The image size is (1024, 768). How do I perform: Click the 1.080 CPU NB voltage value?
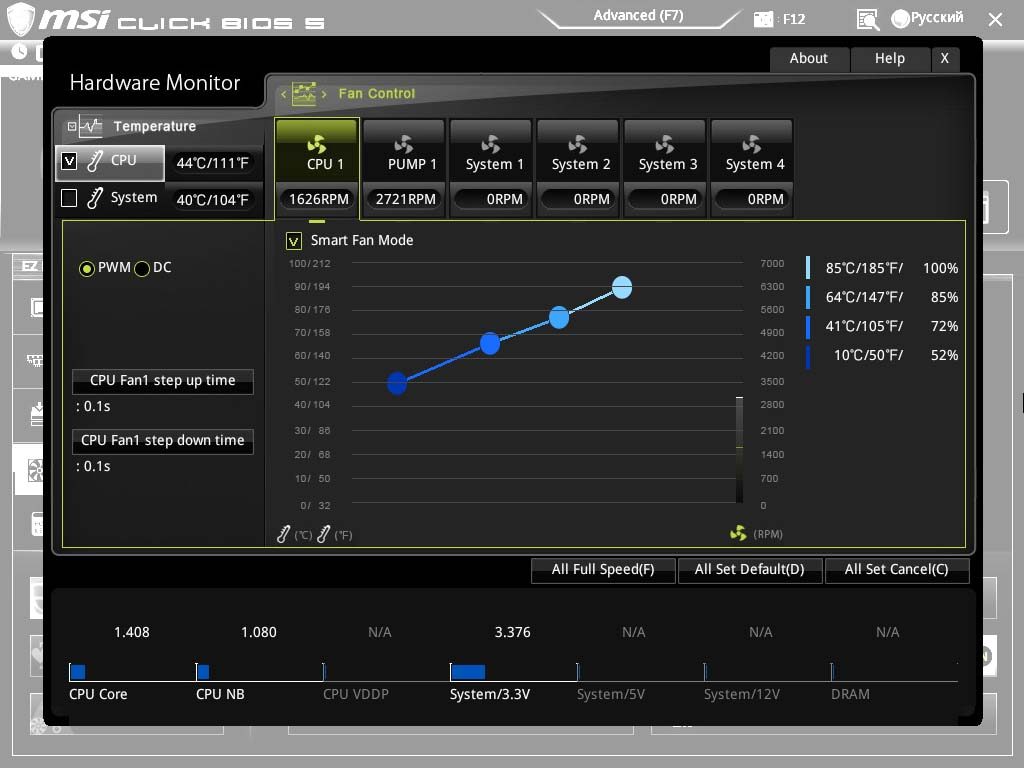(259, 632)
